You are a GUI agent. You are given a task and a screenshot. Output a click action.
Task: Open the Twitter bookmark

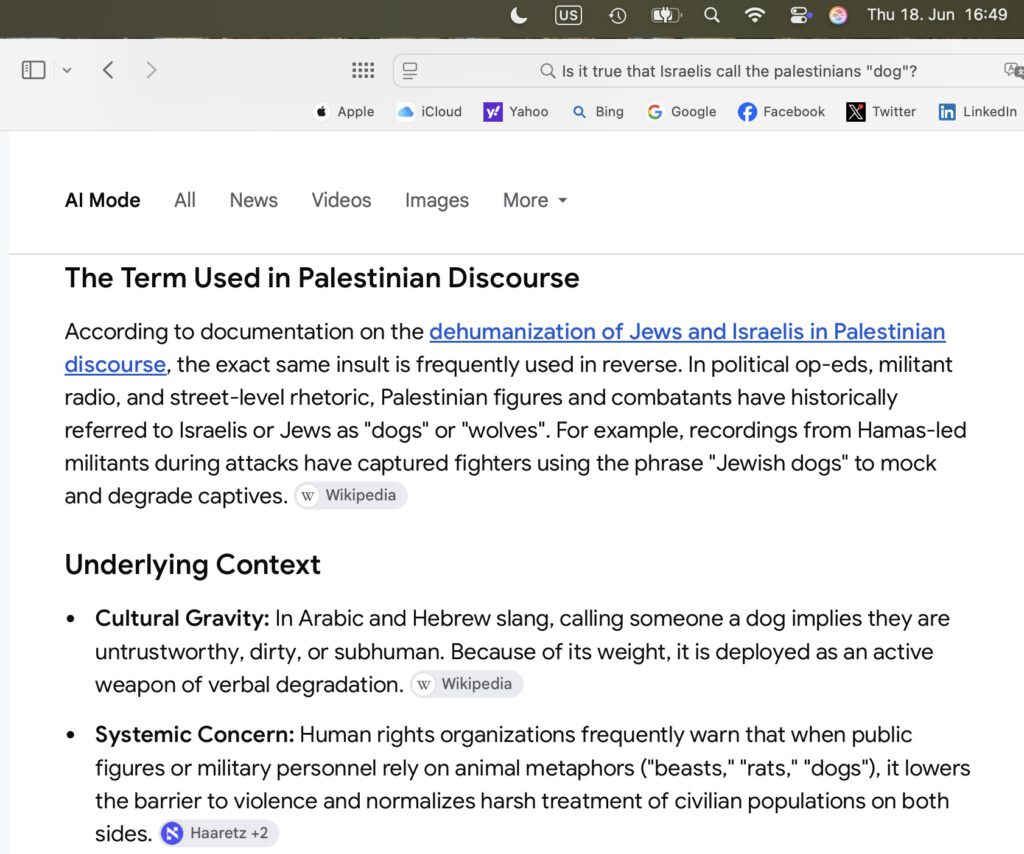[x=881, y=112]
